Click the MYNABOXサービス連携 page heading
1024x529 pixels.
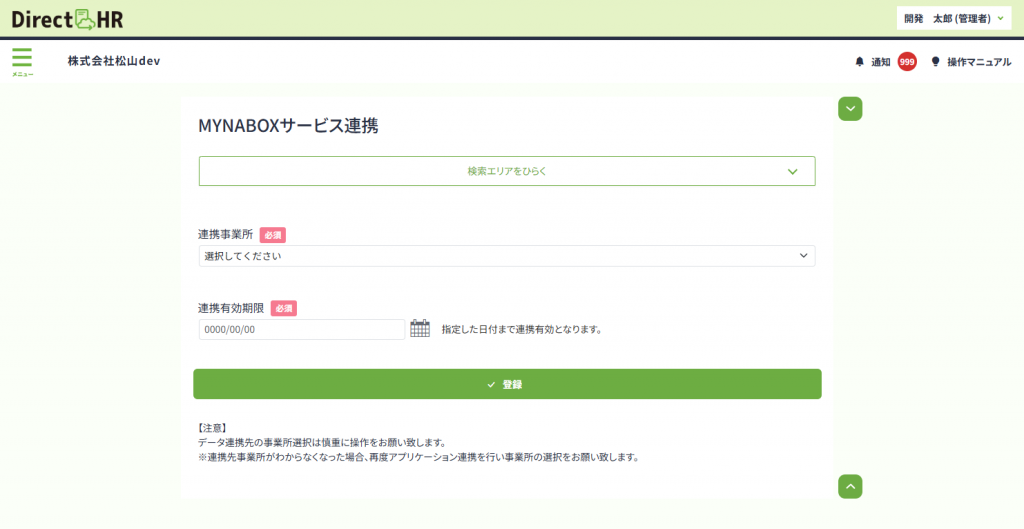point(288,125)
